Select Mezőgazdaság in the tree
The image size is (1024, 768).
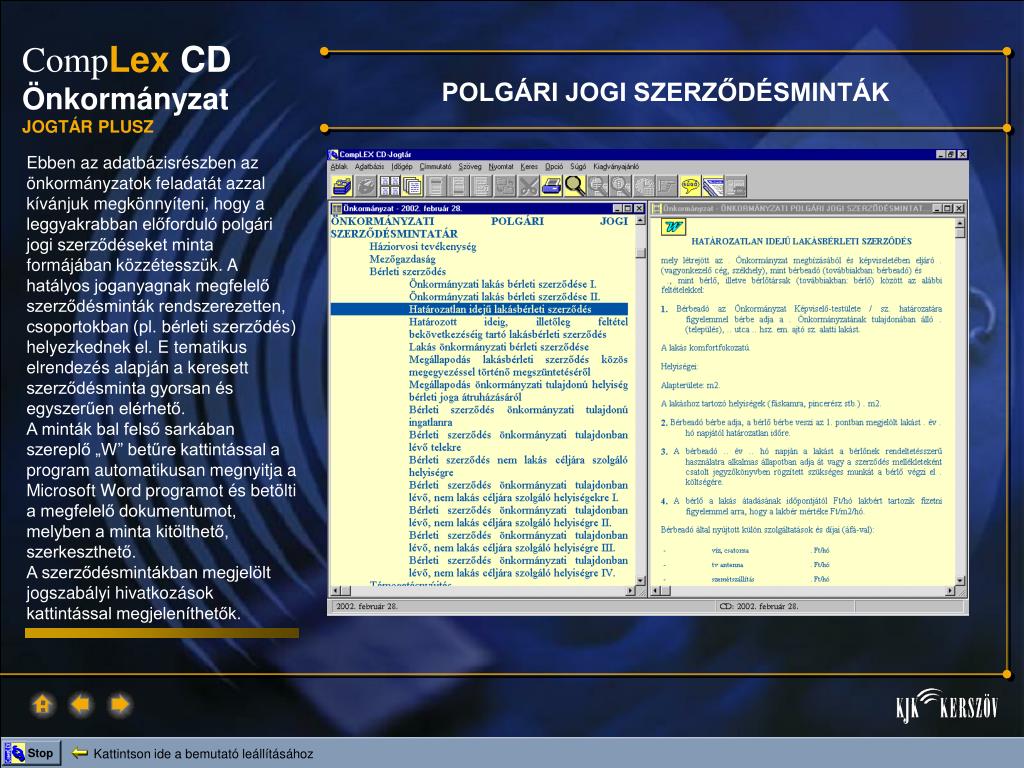coord(402,259)
